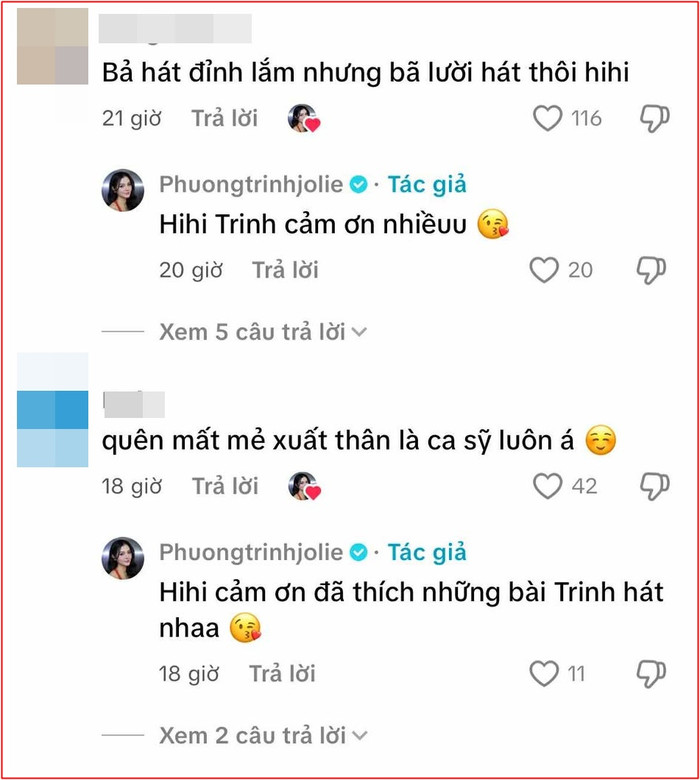Open first Phuongtrinhjolie avatar in replies
The image size is (700, 780).
(x=123, y=190)
